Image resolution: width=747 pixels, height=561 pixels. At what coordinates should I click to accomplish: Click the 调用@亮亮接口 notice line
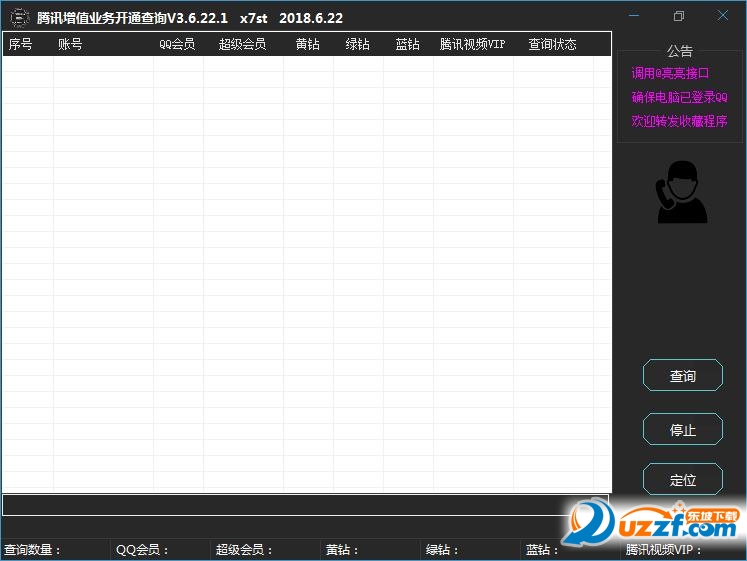click(670, 73)
